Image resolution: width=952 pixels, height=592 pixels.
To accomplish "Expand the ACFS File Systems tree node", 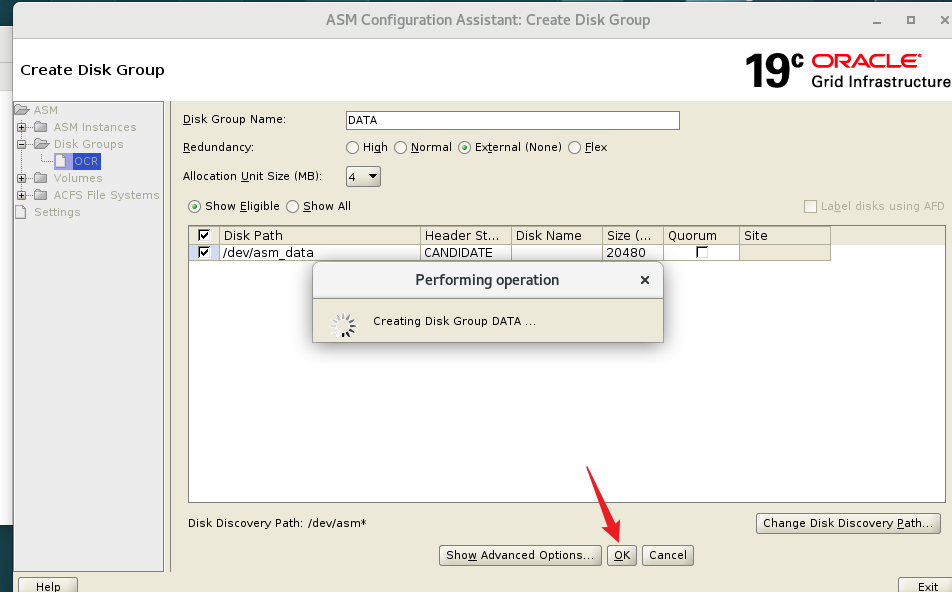I will coord(22,195).
